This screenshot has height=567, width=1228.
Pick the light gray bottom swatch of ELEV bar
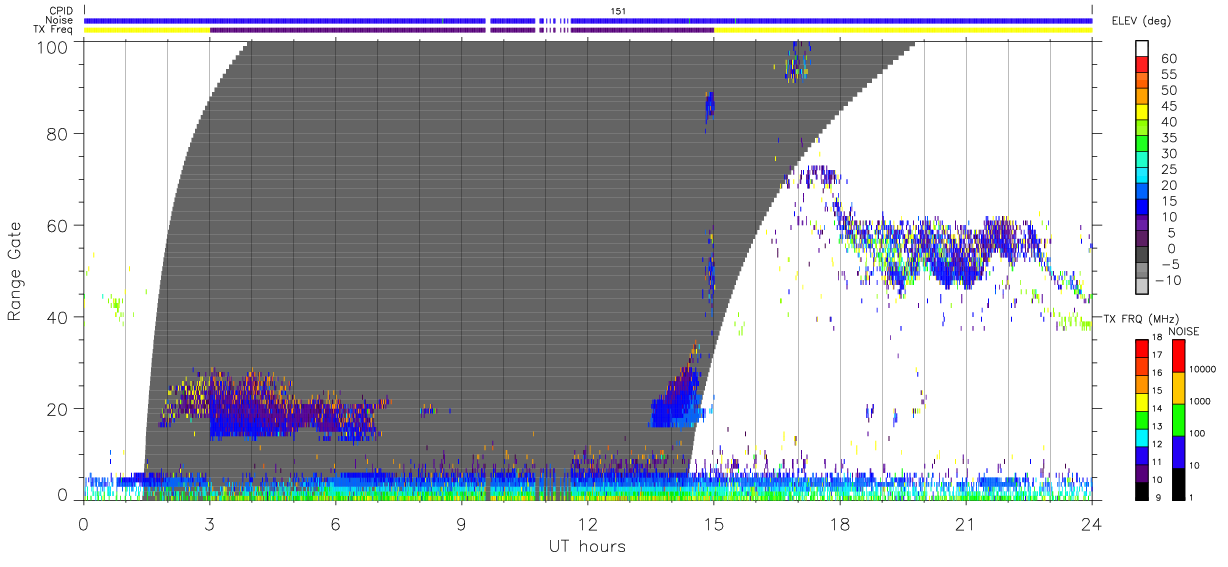tap(1143, 287)
